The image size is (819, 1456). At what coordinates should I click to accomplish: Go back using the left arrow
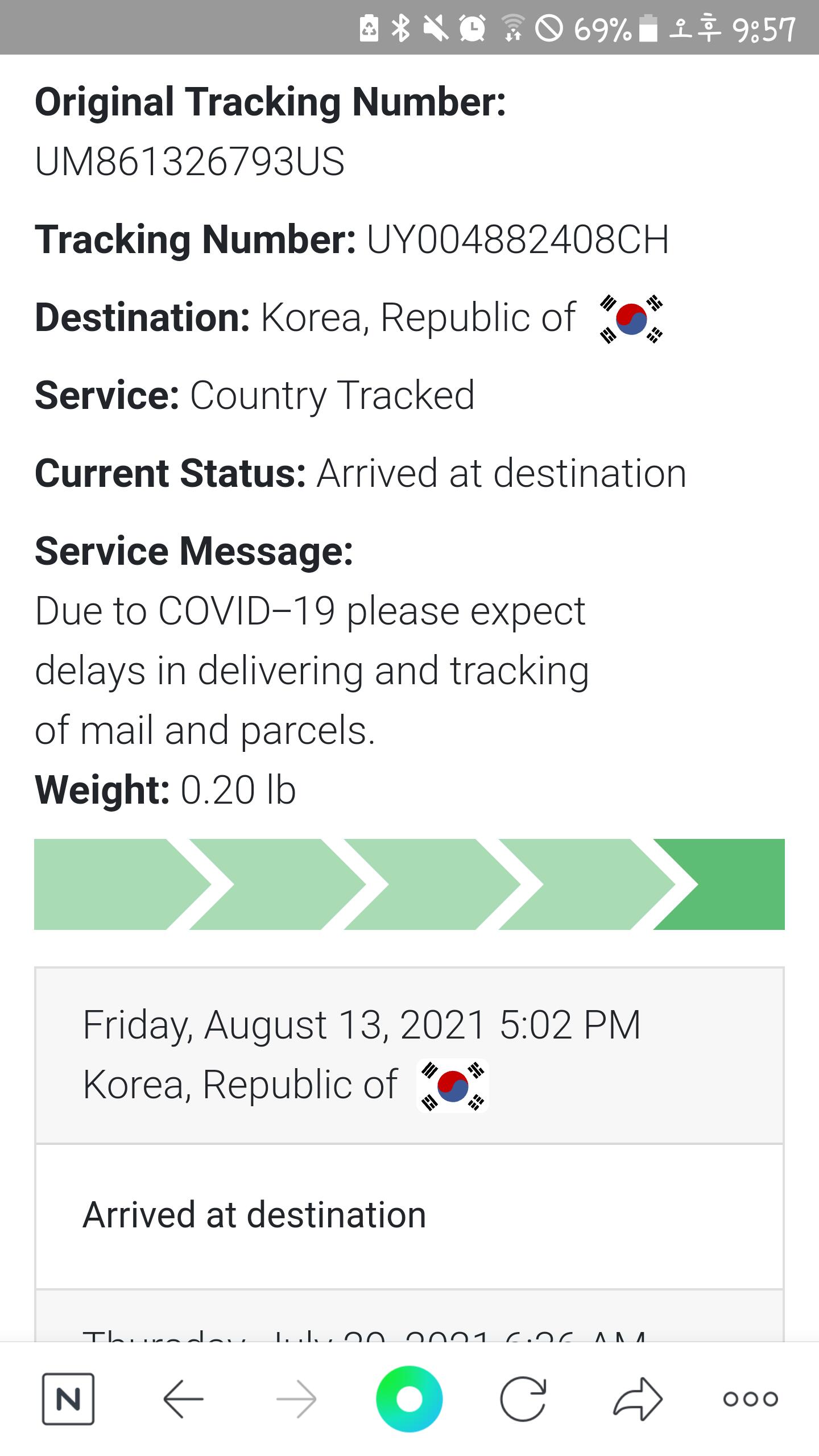[x=183, y=1399]
